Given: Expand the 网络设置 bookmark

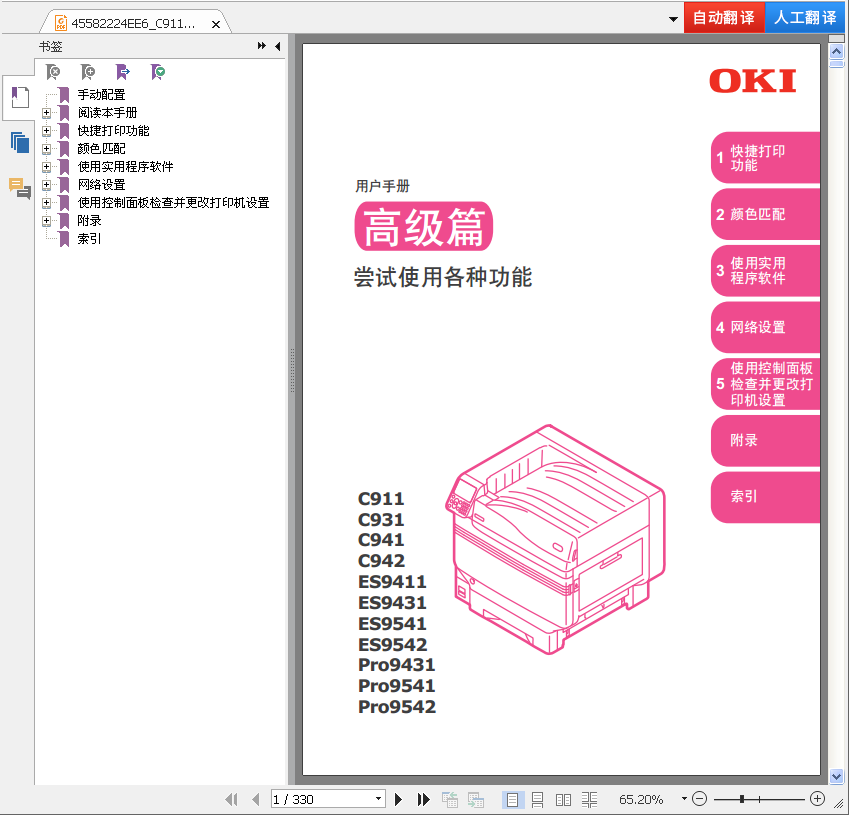Looking at the screenshot, I should click(x=47, y=185).
